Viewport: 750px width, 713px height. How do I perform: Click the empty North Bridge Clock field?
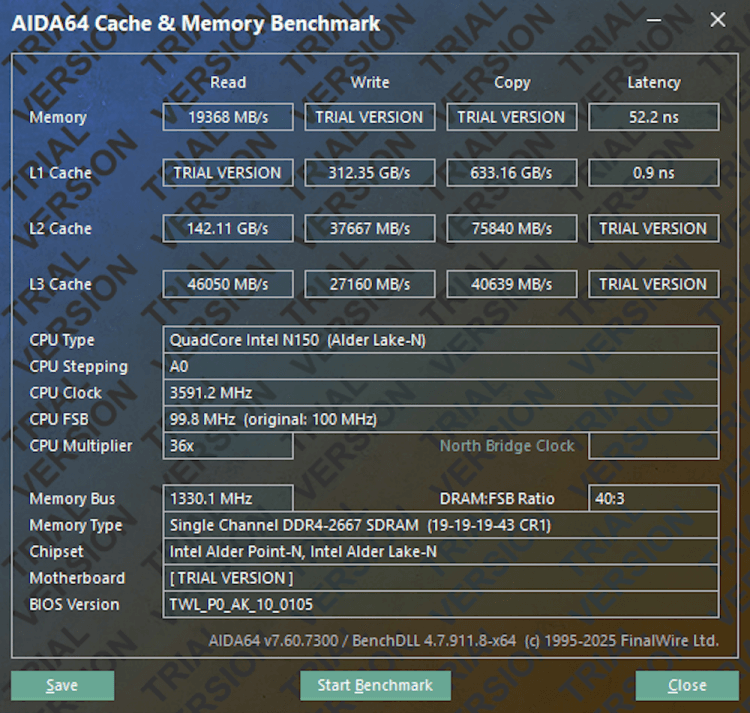[654, 446]
